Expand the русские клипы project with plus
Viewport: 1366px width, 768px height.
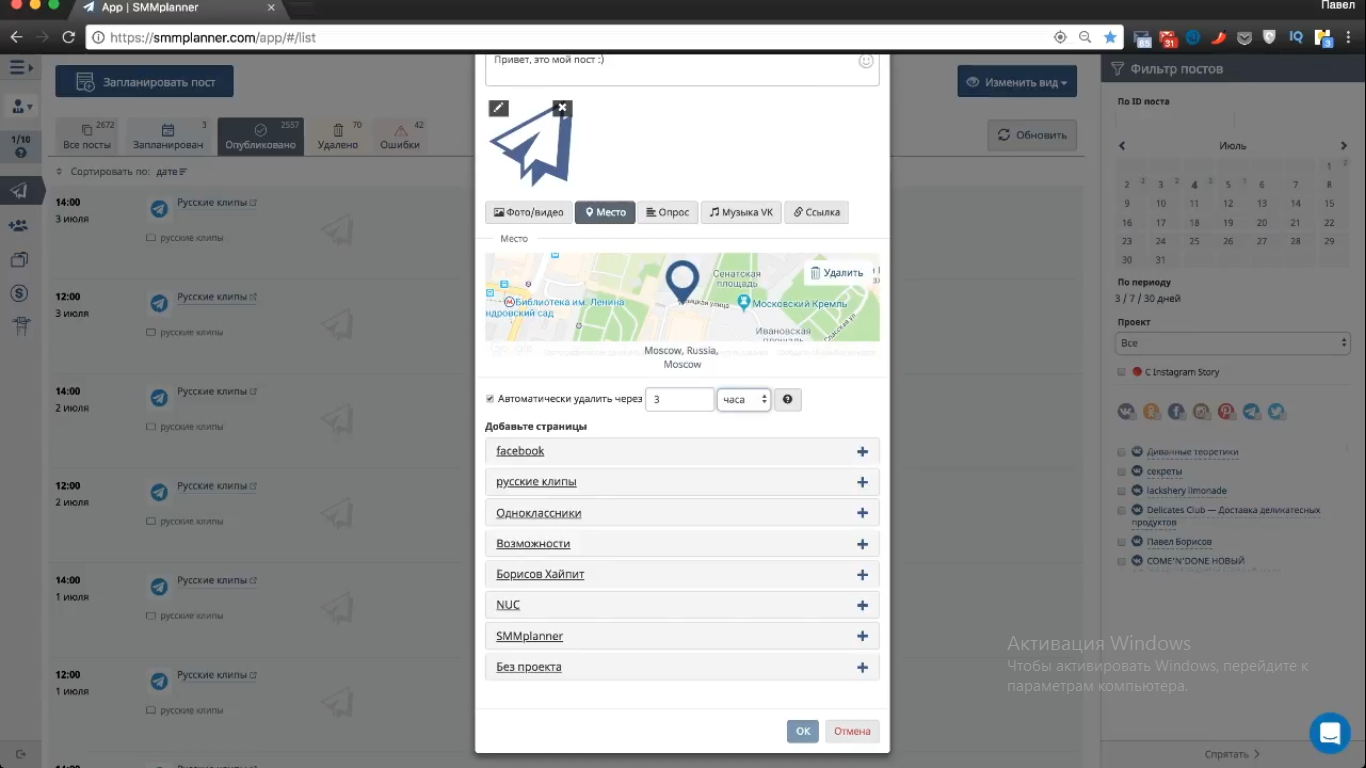point(862,483)
